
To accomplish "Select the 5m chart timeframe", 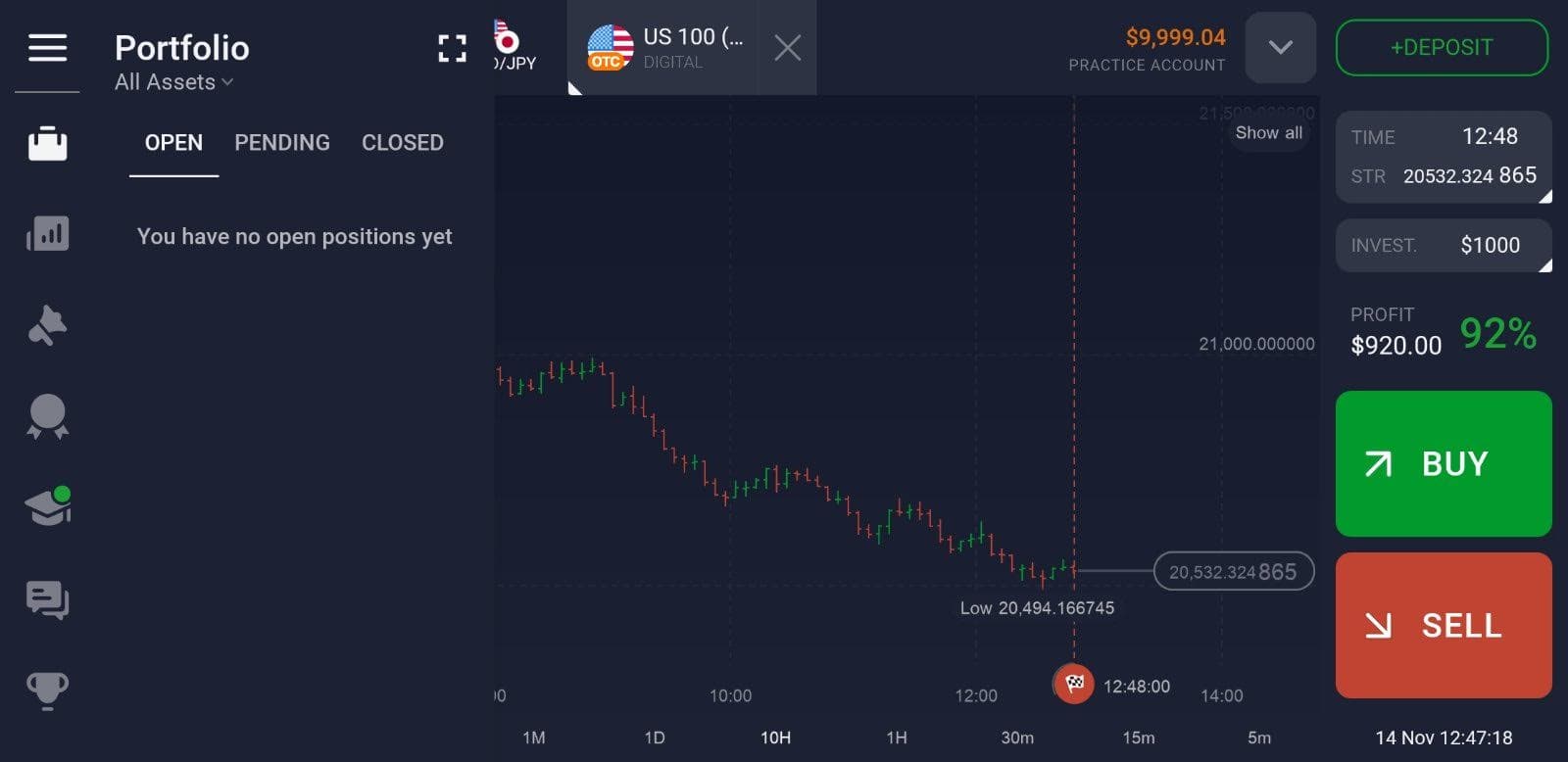I will [1261, 738].
